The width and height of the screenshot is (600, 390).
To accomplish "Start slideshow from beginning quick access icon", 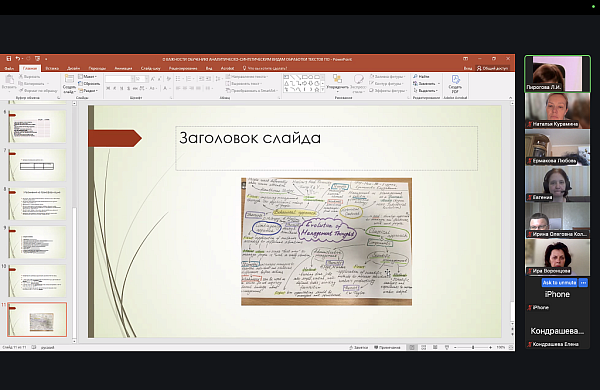I will pos(37,59).
